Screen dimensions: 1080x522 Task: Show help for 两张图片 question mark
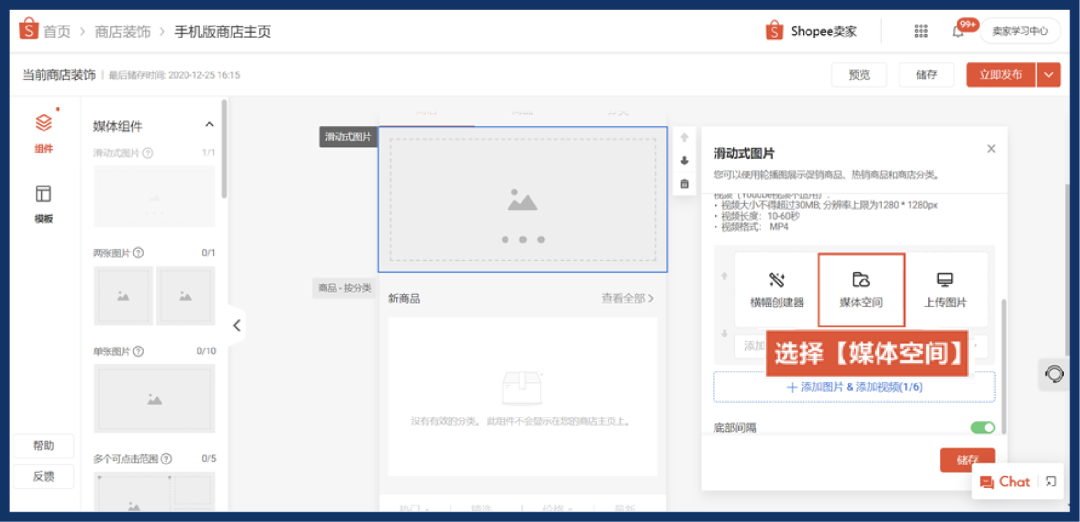point(138,253)
